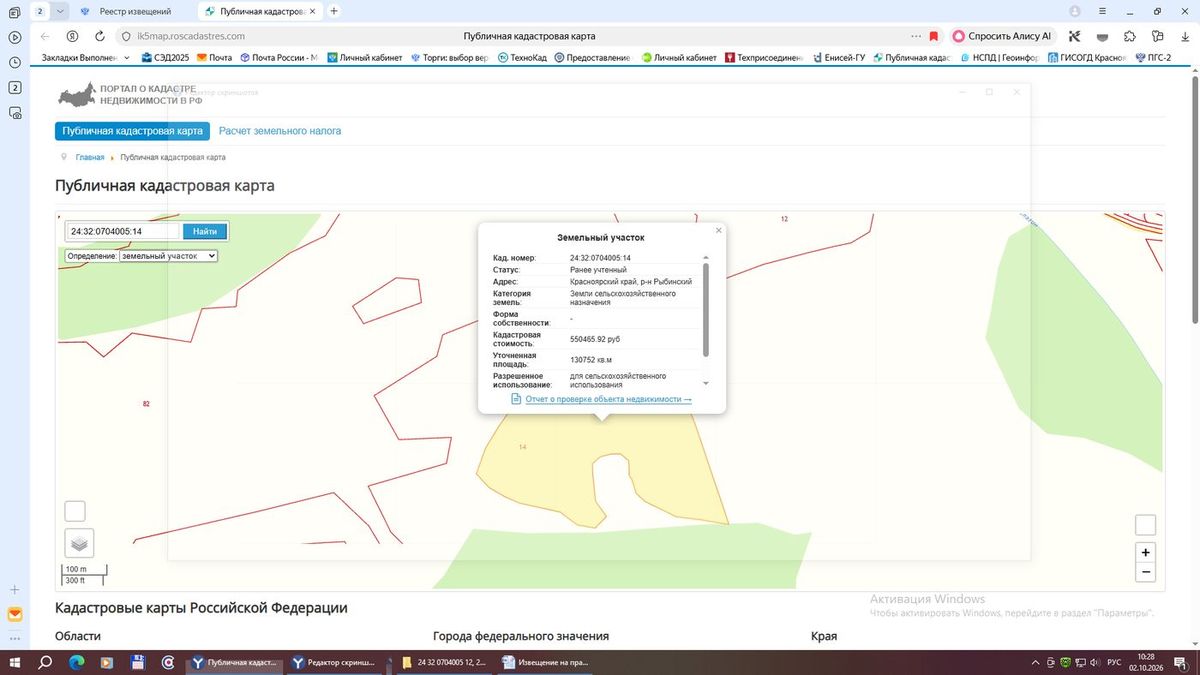1200x675 pixels.
Task: Click the cadastral number search field
Action: pyautogui.click(x=123, y=231)
